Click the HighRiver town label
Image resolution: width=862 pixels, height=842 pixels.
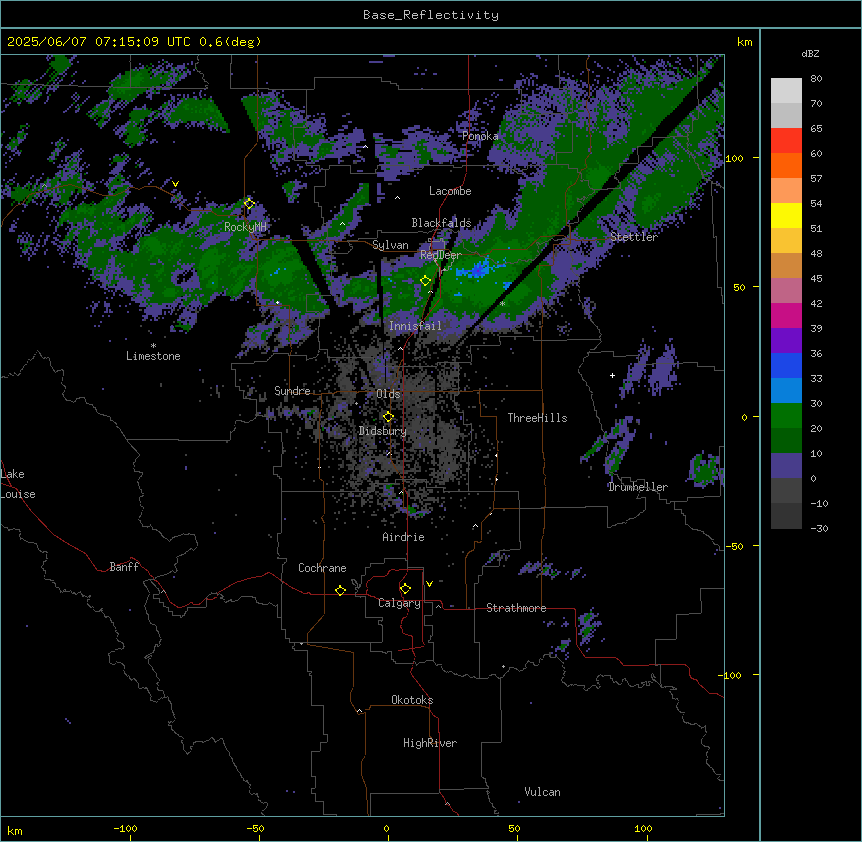click(430, 743)
